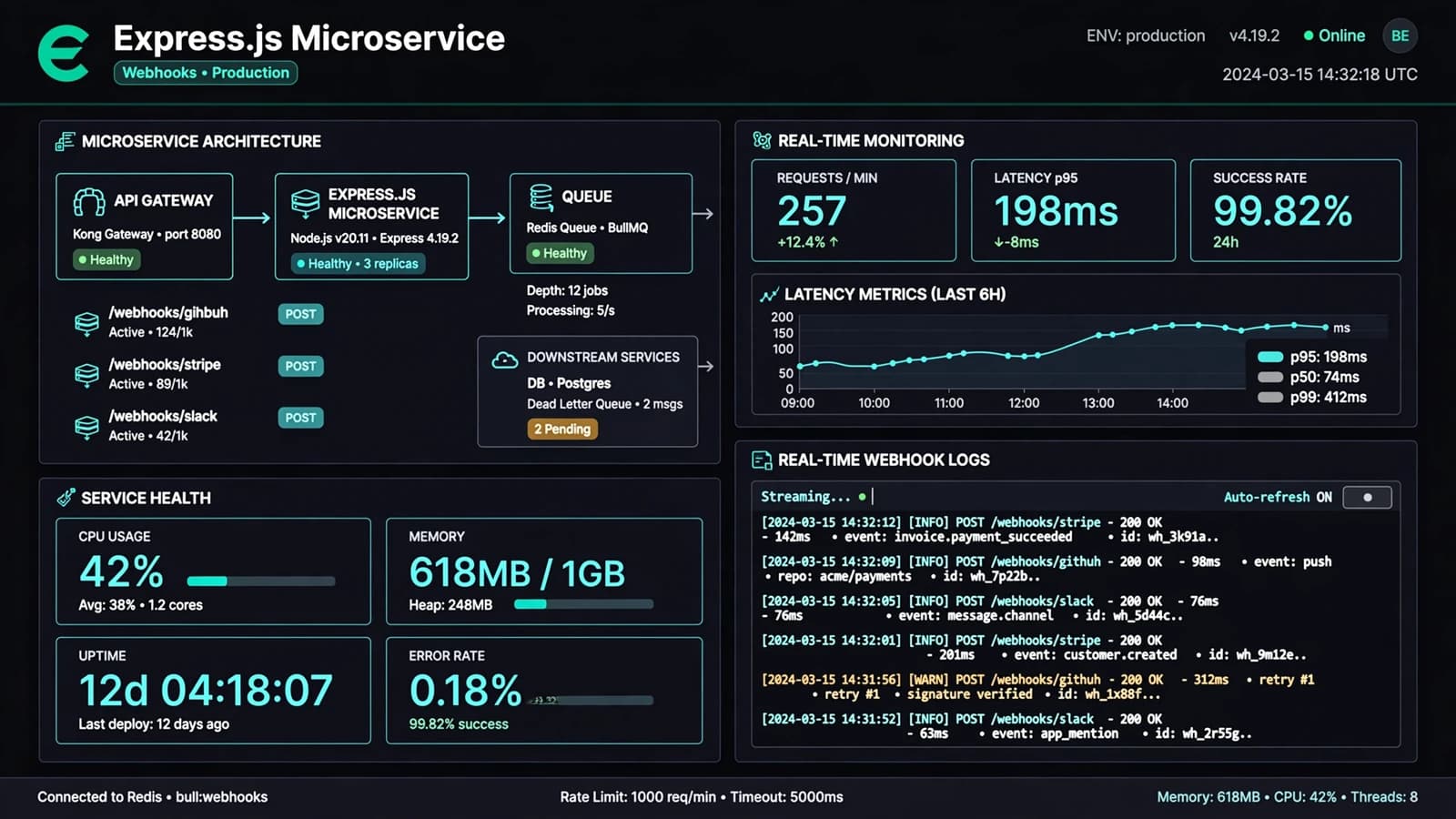Toggle the Auto-refresh switch

1367,497
